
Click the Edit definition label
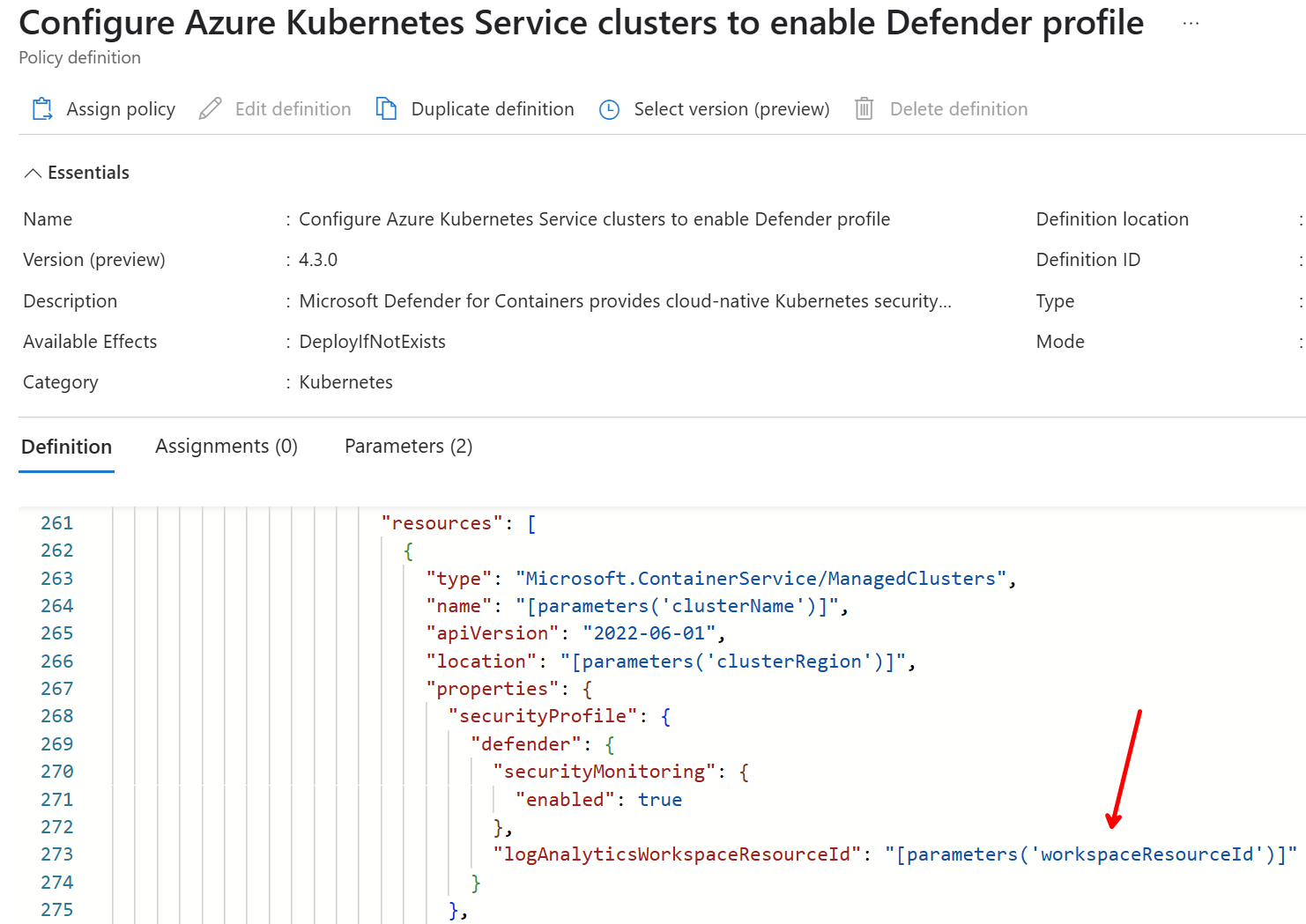tap(293, 109)
